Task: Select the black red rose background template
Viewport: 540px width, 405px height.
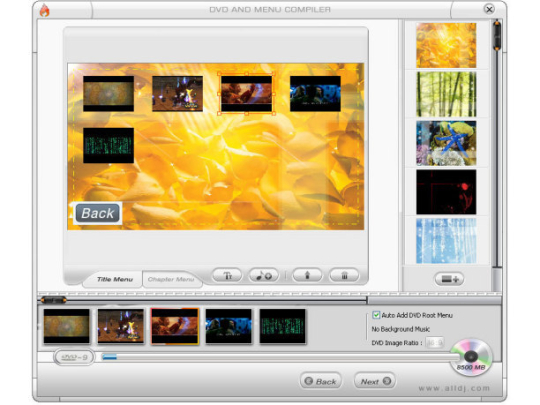Action: click(x=446, y=192)
